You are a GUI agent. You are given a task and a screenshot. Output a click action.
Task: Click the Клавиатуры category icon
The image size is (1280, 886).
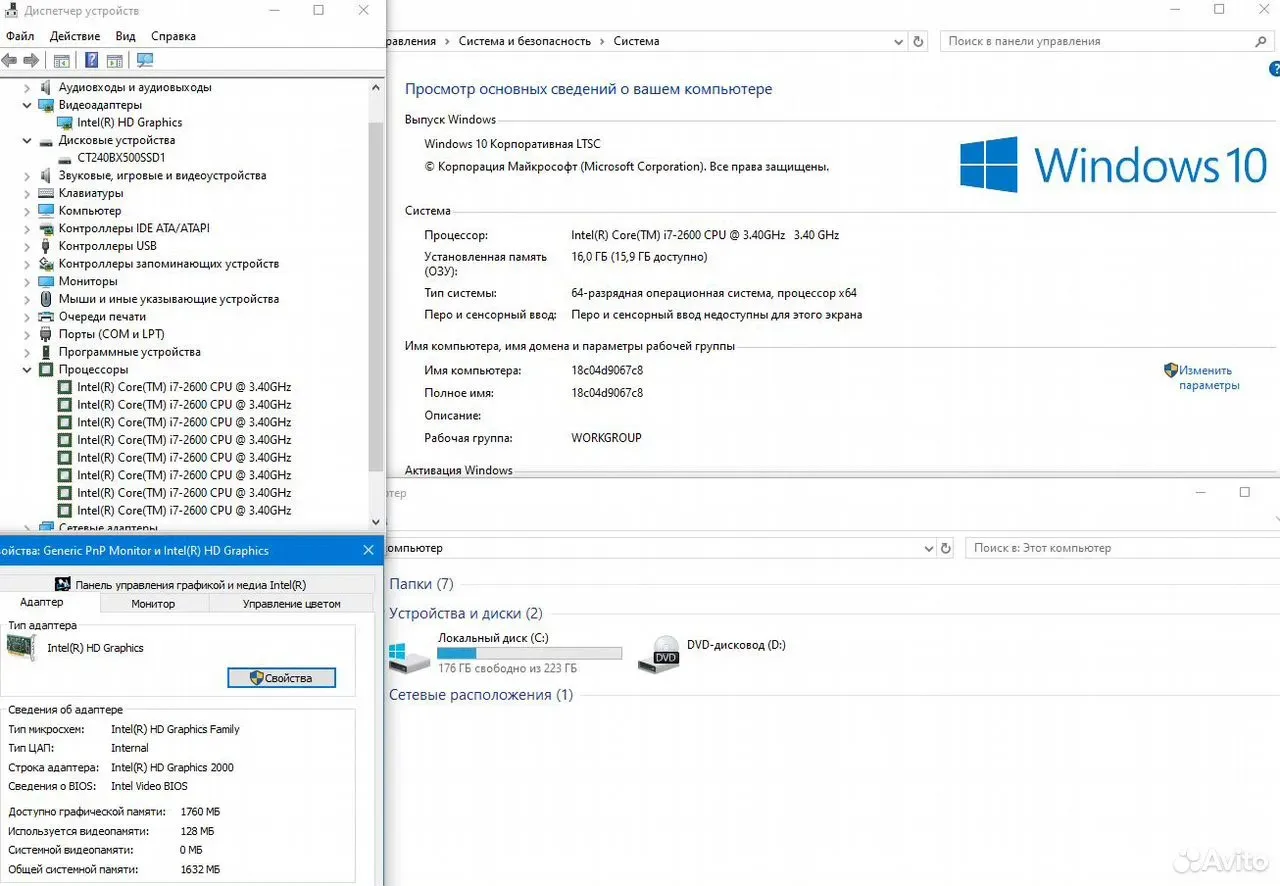click(x=46, y=193)
